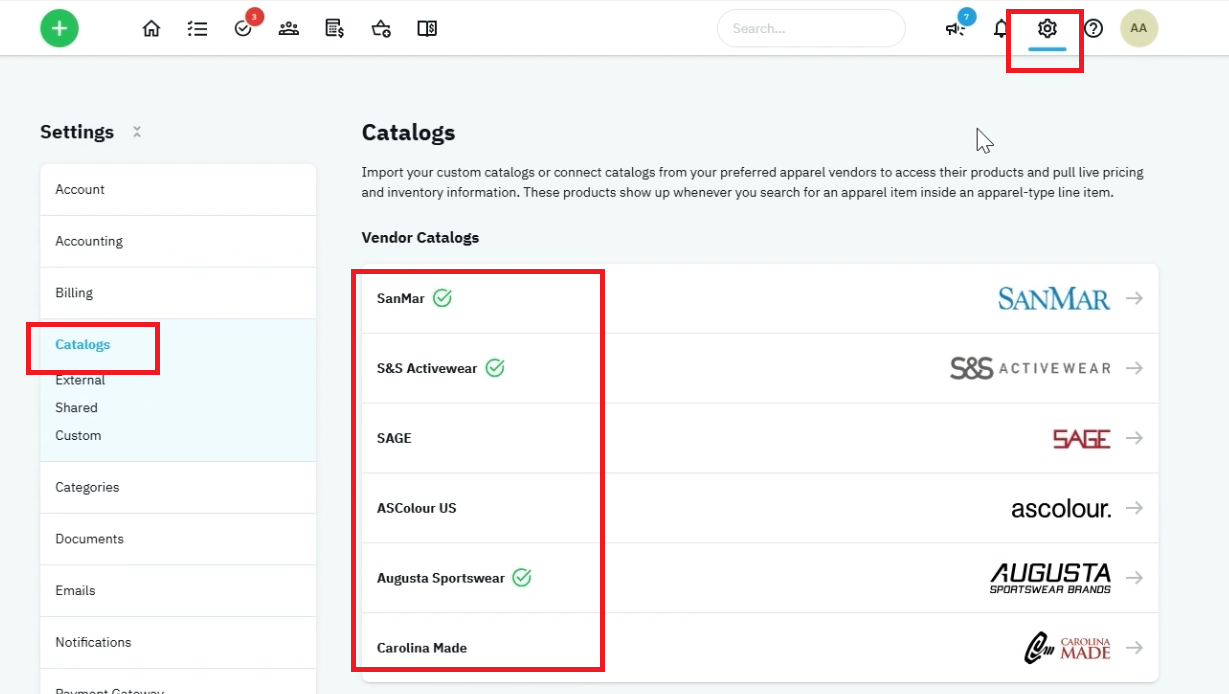Viewport: 1229px width, 694px height.
Task: Open the customers people icon
Action: click(289, 28)
